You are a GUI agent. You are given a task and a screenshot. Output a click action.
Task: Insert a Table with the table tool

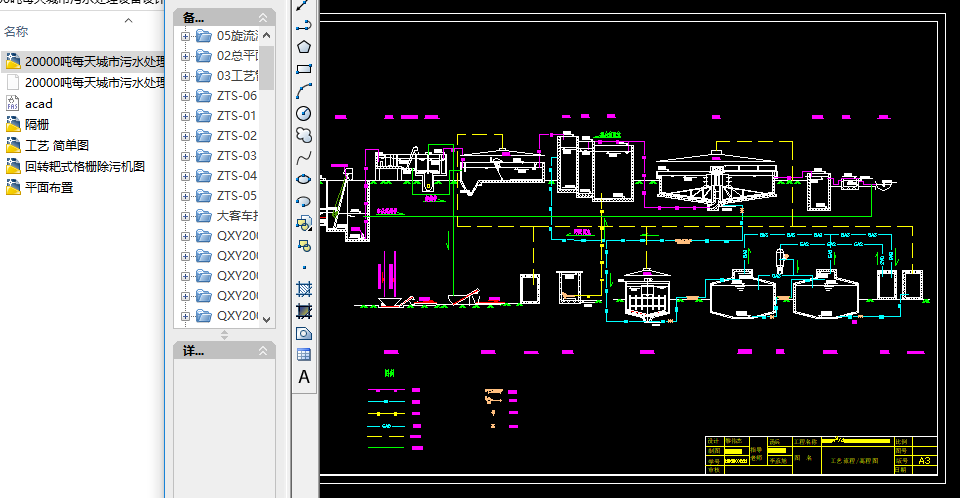(304, 355)
